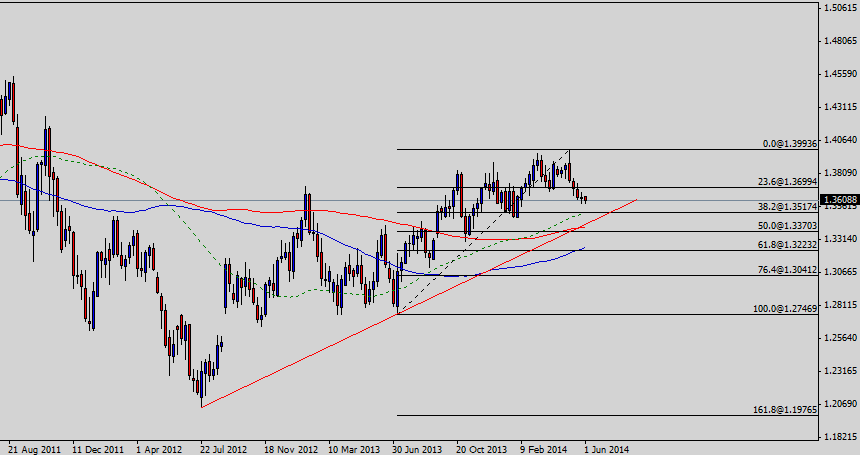This screenshot has width=860, height=455.
Task: Select the 23.6@1.36994 Fibonacci label
Action: 790,182
